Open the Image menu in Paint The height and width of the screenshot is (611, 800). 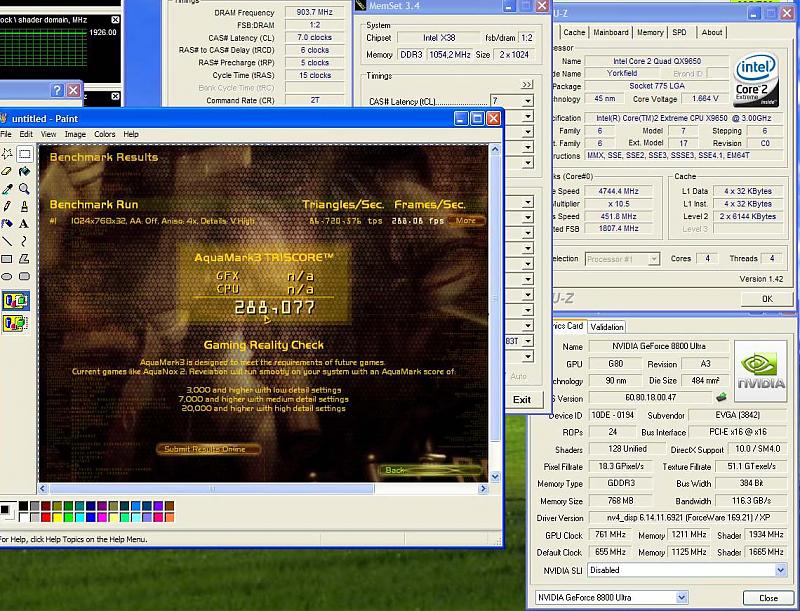point(75,134)
